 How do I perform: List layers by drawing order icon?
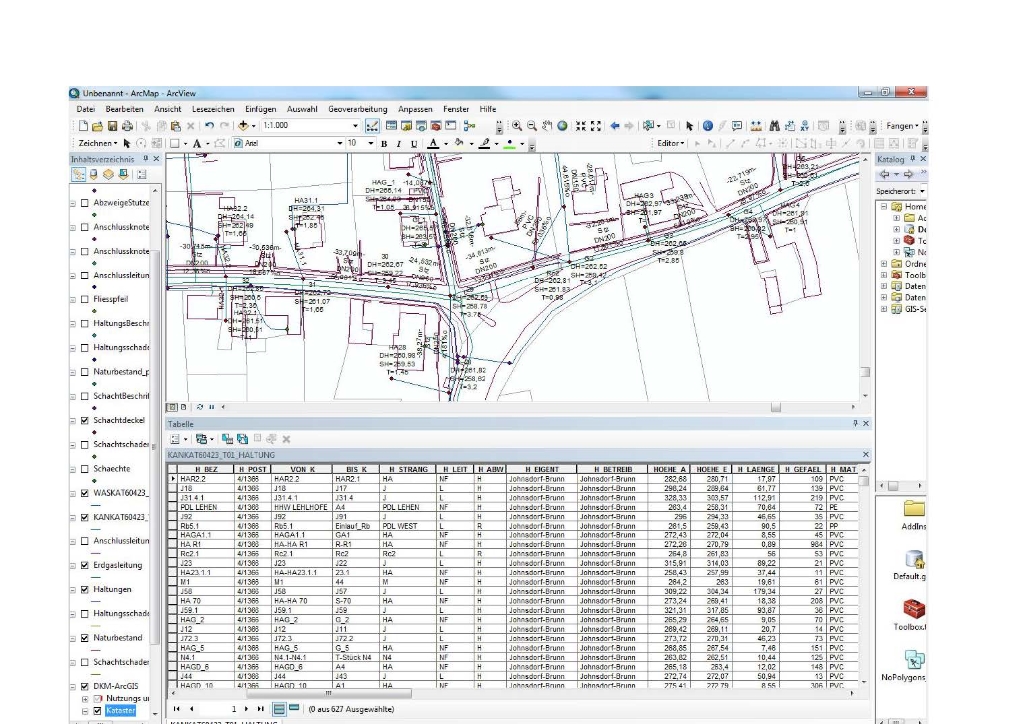pos(78,174)
